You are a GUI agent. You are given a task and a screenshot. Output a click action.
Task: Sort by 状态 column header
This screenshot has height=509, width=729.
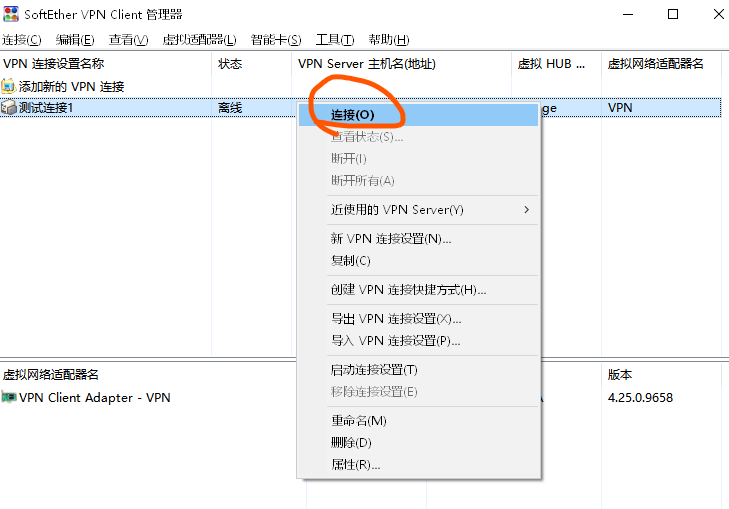pos(252,63)
